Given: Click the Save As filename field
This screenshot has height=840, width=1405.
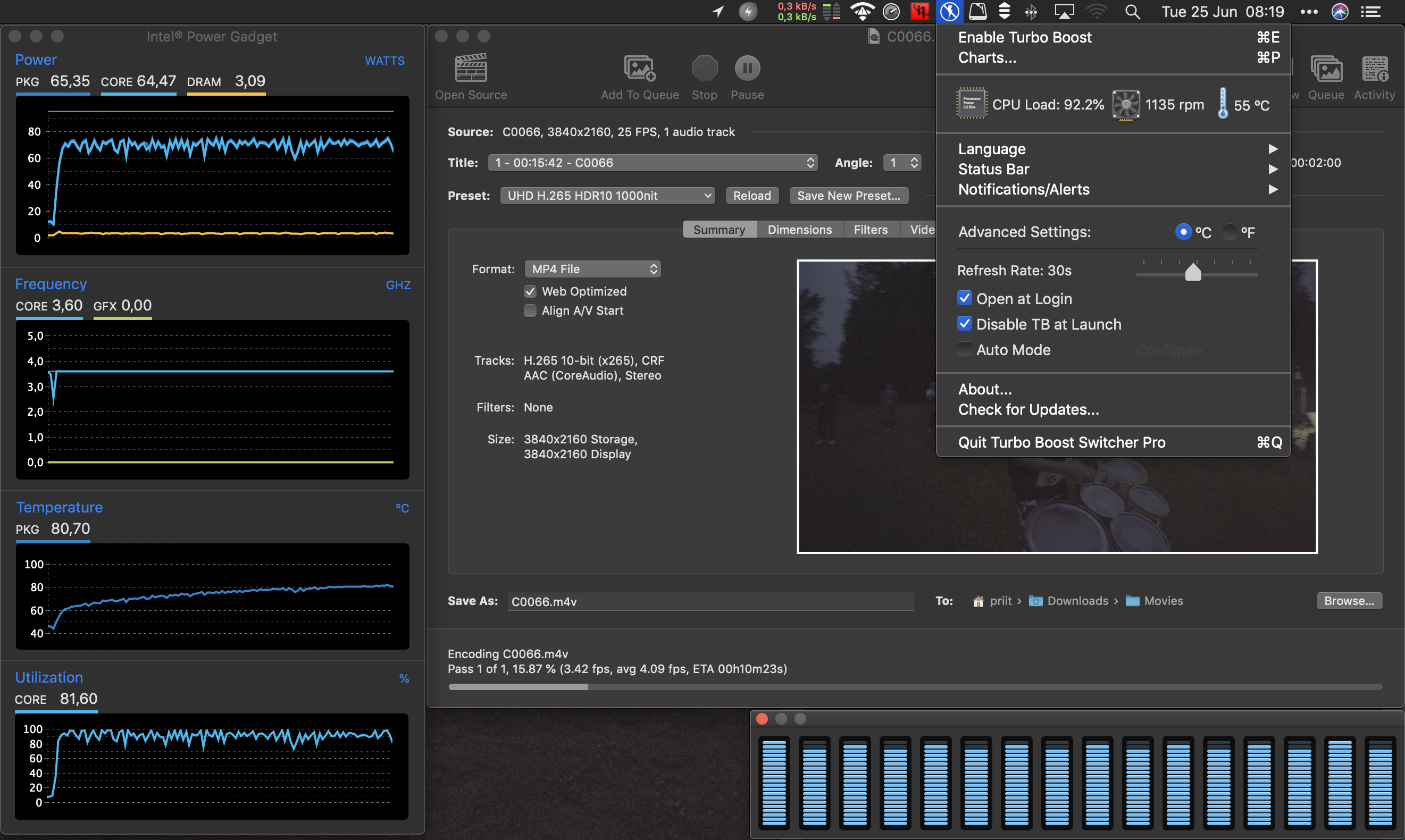Looking at the screenshot, I should pyautogui.click(x=710, y=602).
